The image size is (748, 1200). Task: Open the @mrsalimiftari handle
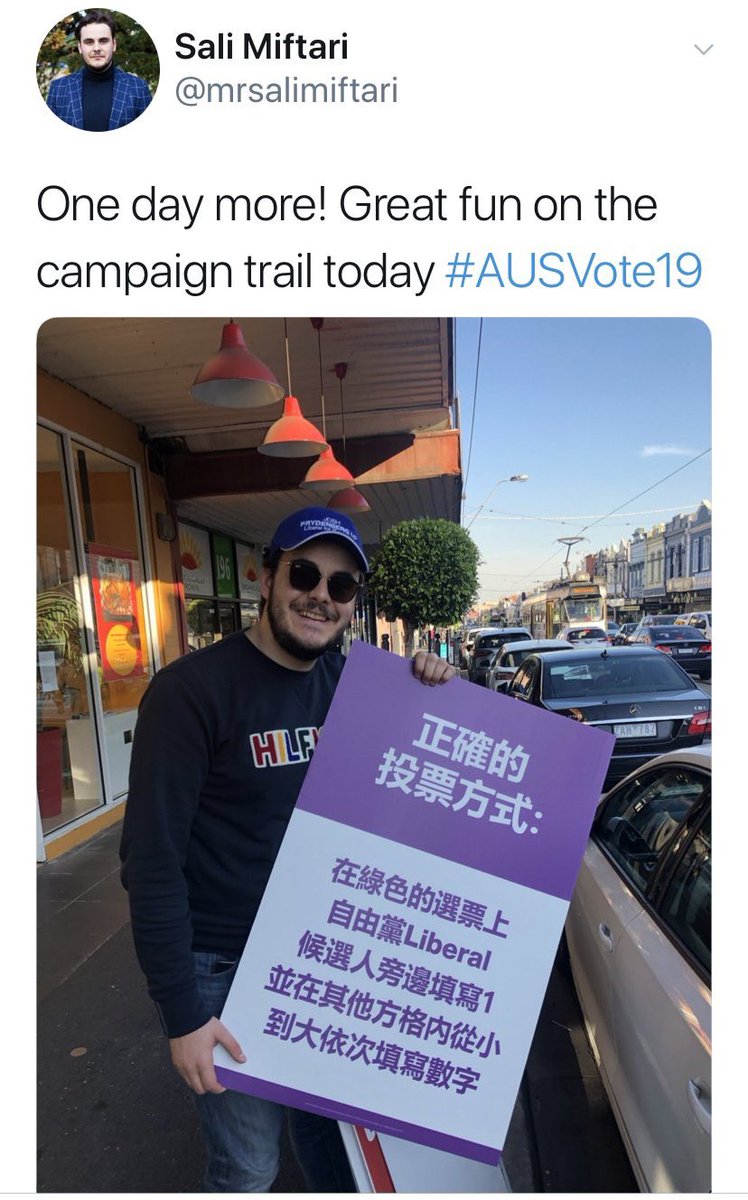coord(286,92)
